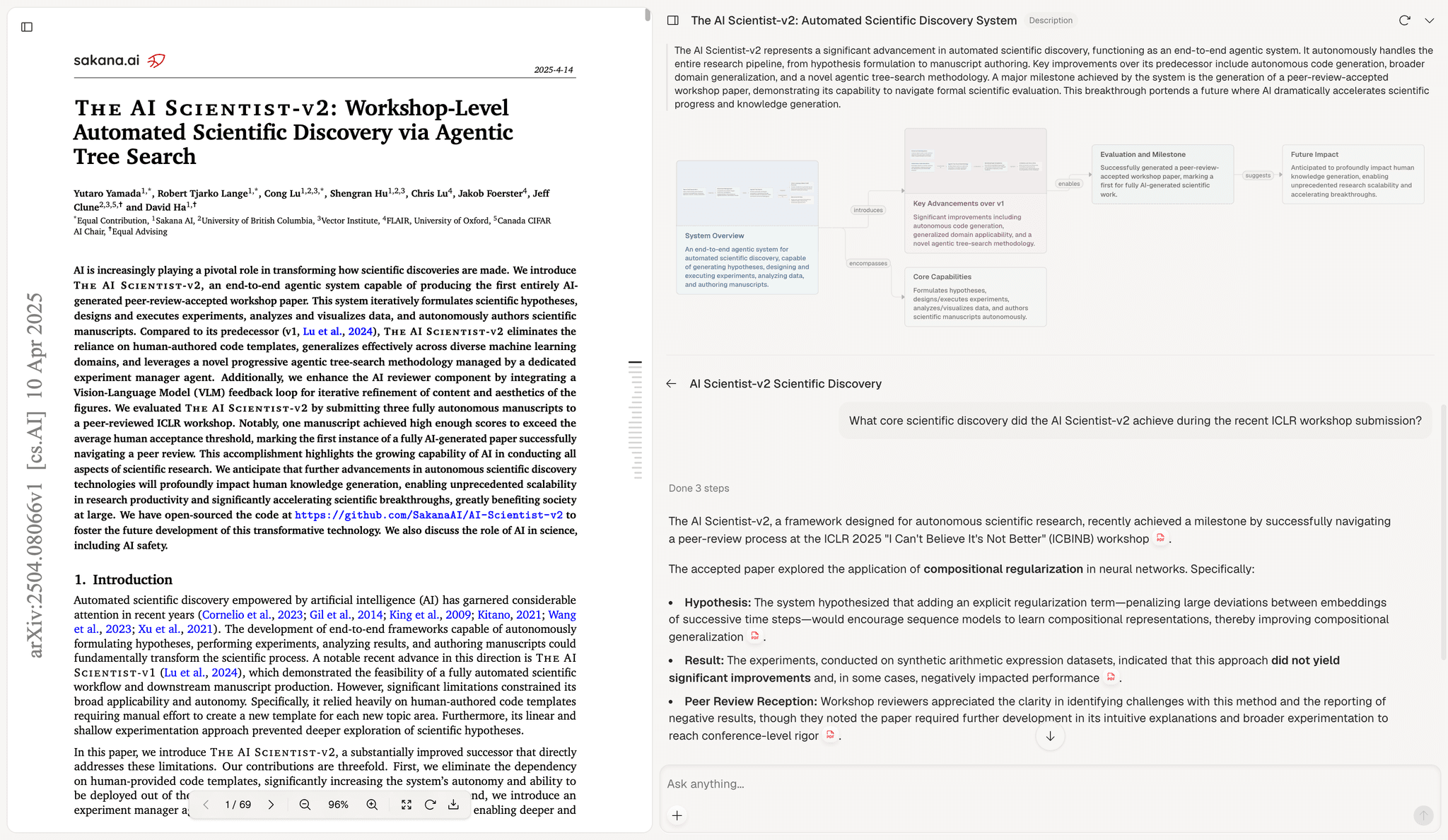Select the Future Impact diagram node
This screenshot has height=840, width=1448.
1353,174
